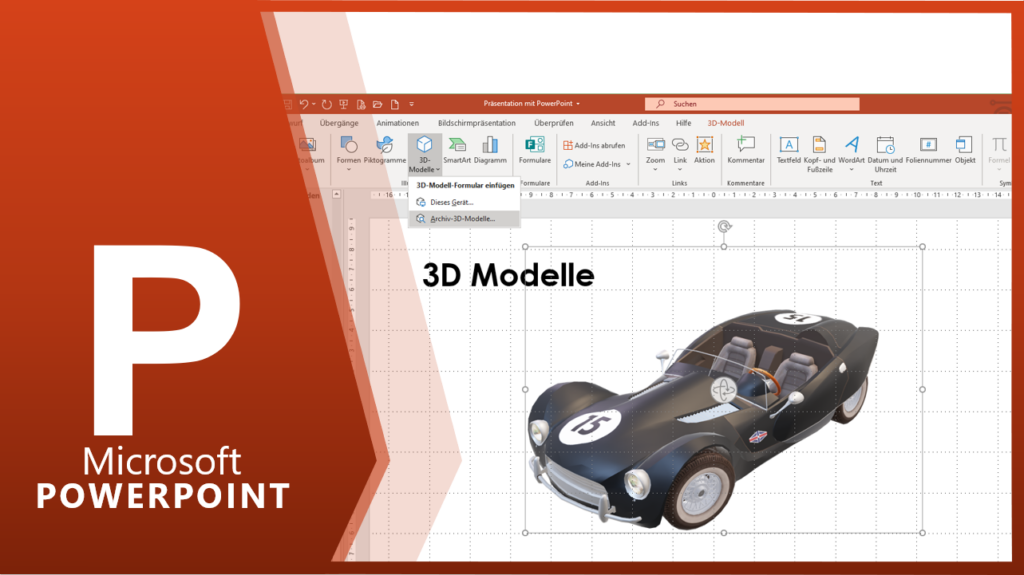The width and height of the screenshot is (1024, 575).
Task: Insert WordArt text
Action: (x=851, y=150)
